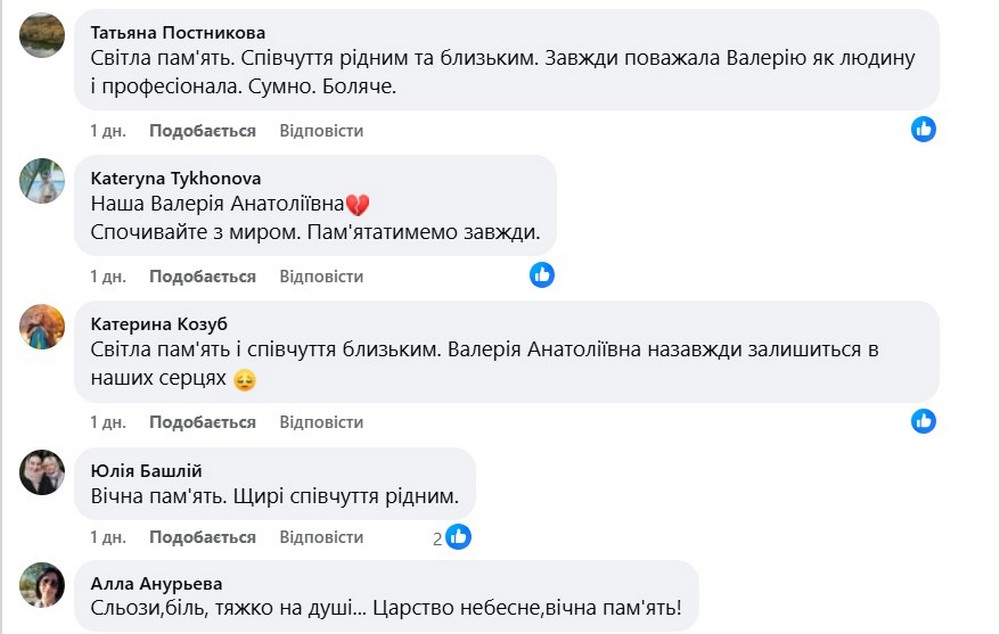Click the 1 дн. timestamp under Катерина Козуб's comment
1000x634 pixels.
(x=111, y=422)
